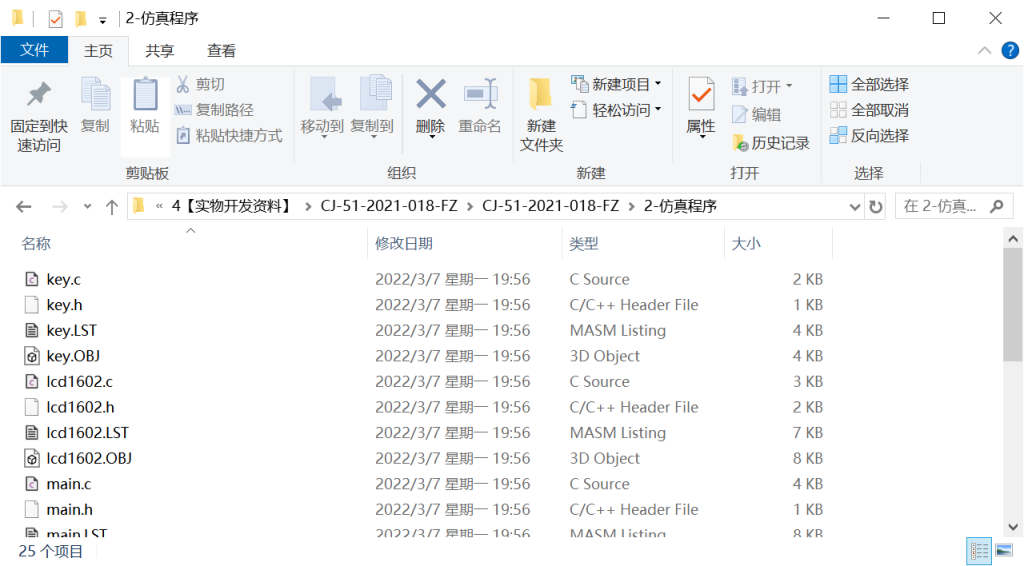Image resolution: width=1024 pixels, height=566 pixels.
Task: Sort by the 类型 type column
Action: [x=584, y=244]
